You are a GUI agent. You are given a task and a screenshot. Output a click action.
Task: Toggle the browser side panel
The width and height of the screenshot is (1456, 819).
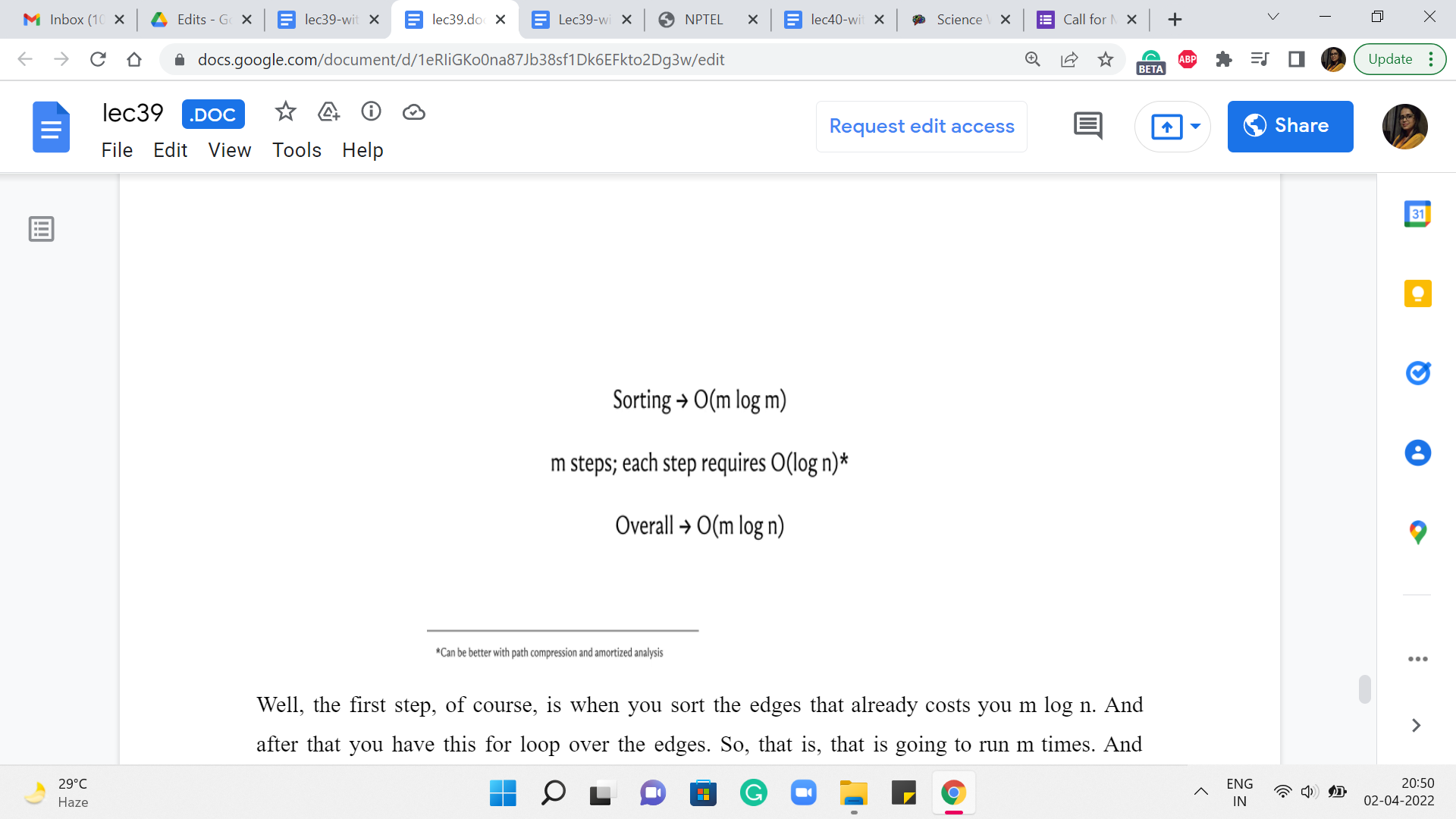point(1296,59)
